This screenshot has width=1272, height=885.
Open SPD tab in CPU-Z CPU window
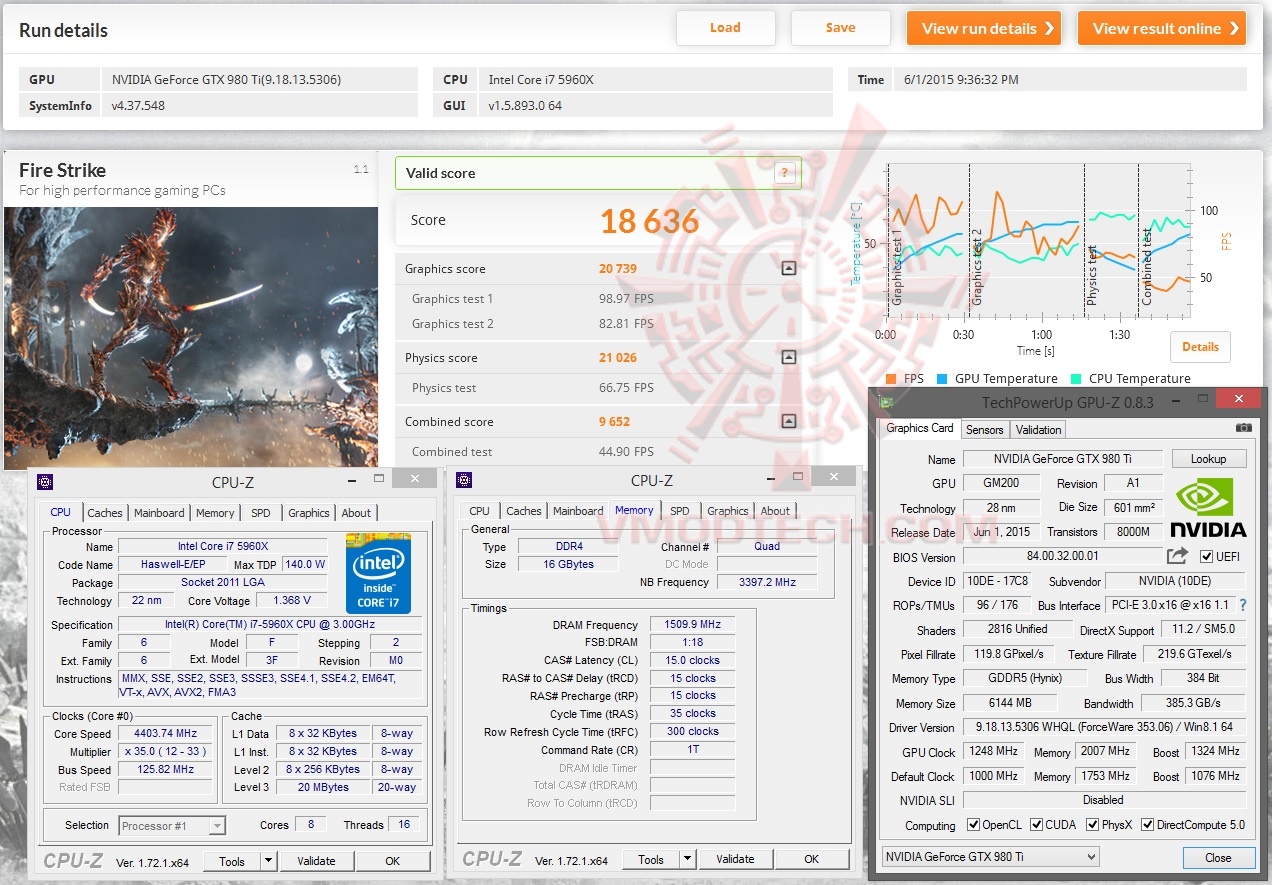261,512
